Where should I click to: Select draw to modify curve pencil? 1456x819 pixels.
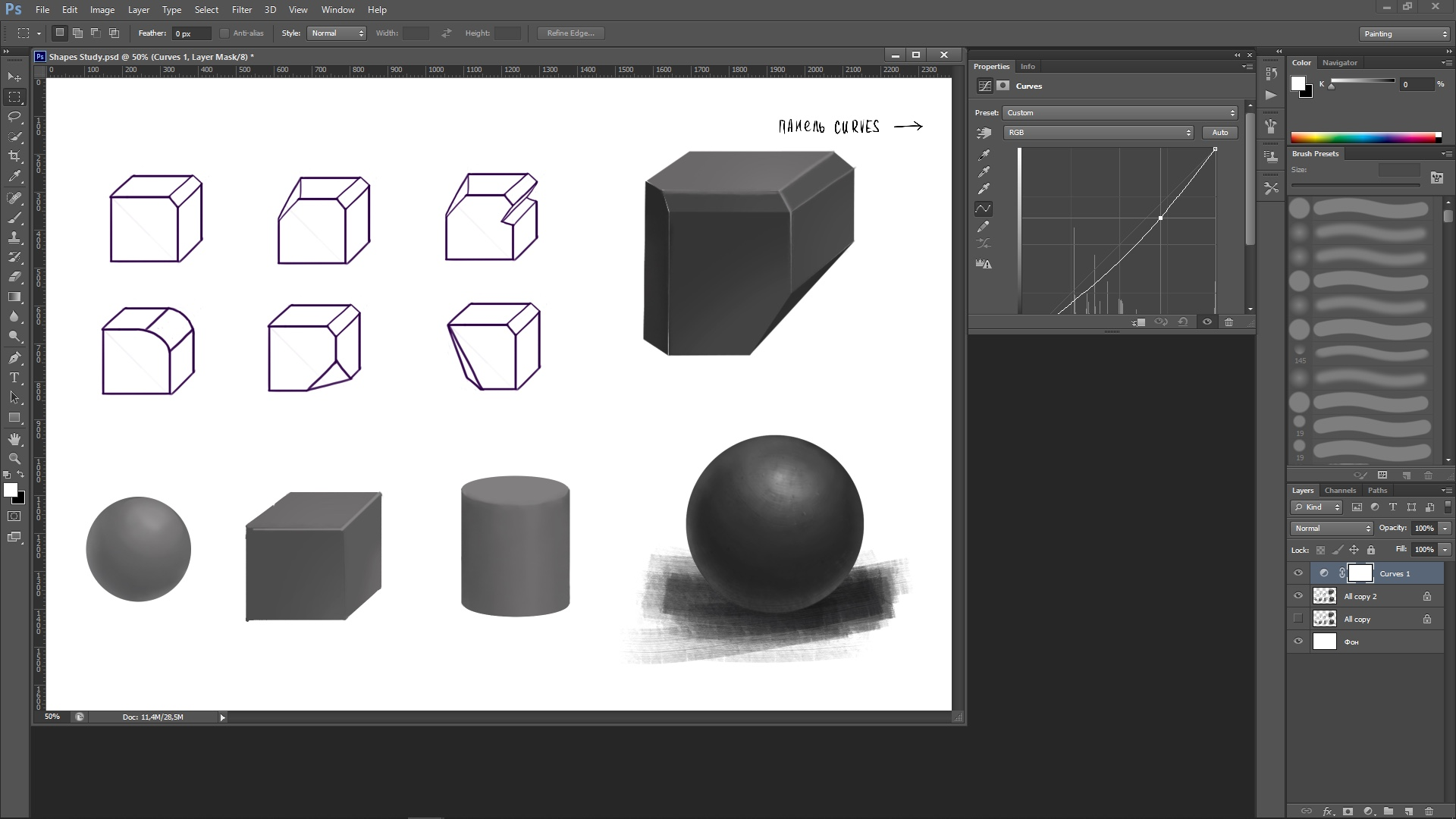(x=984, y=227)
